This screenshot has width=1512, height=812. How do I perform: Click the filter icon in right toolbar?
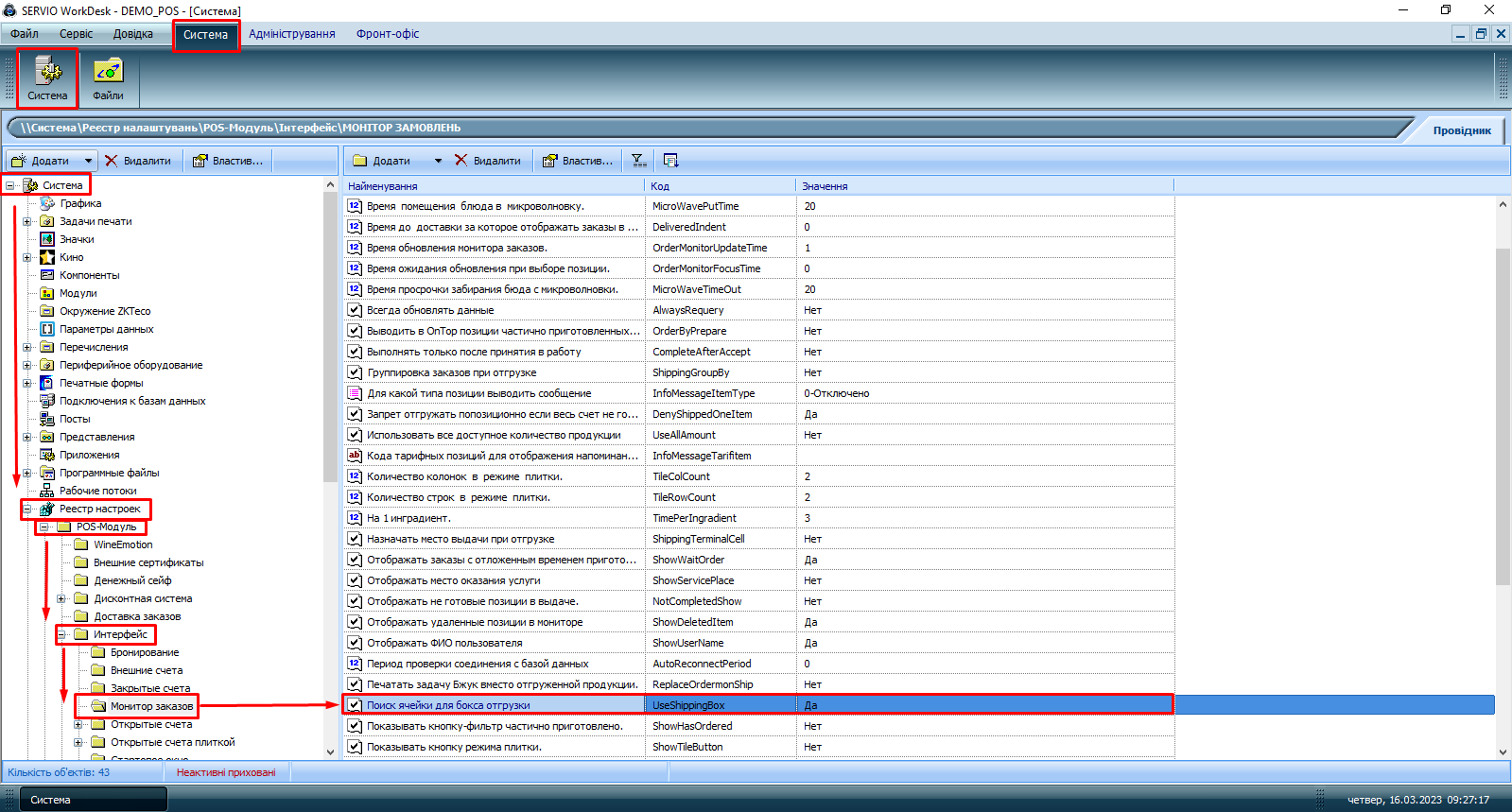click(638, 161)
